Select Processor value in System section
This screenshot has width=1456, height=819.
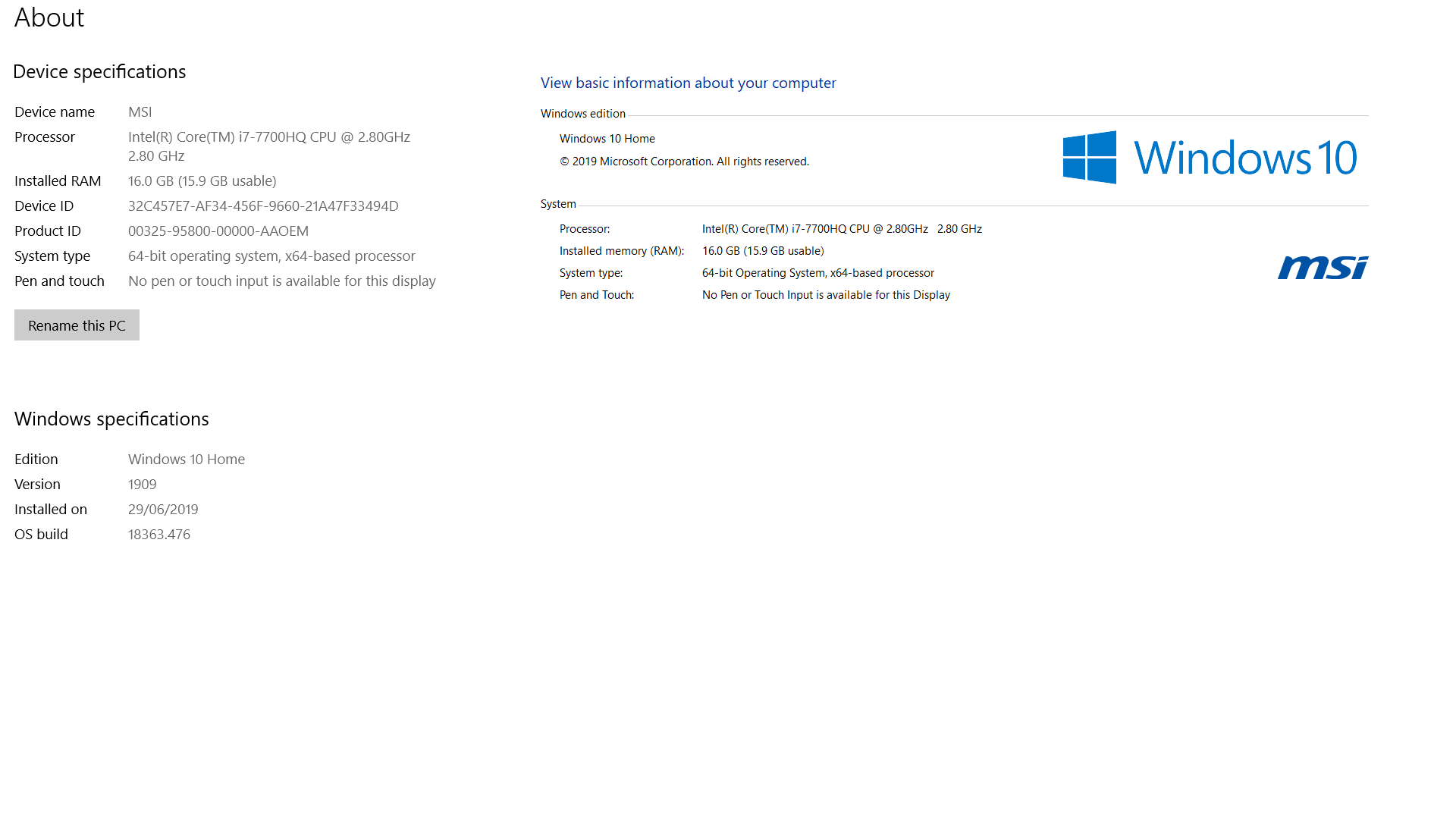click(x=842, y=228)
